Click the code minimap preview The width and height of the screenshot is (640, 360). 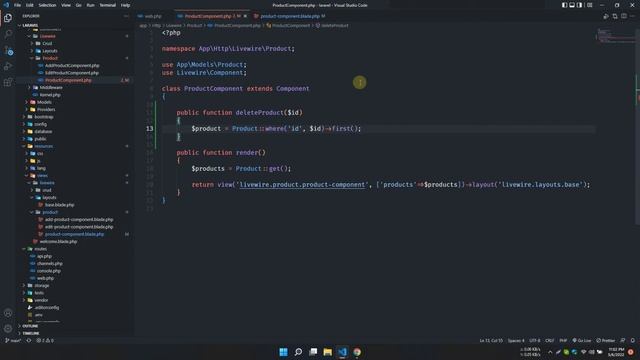[615, 37]
